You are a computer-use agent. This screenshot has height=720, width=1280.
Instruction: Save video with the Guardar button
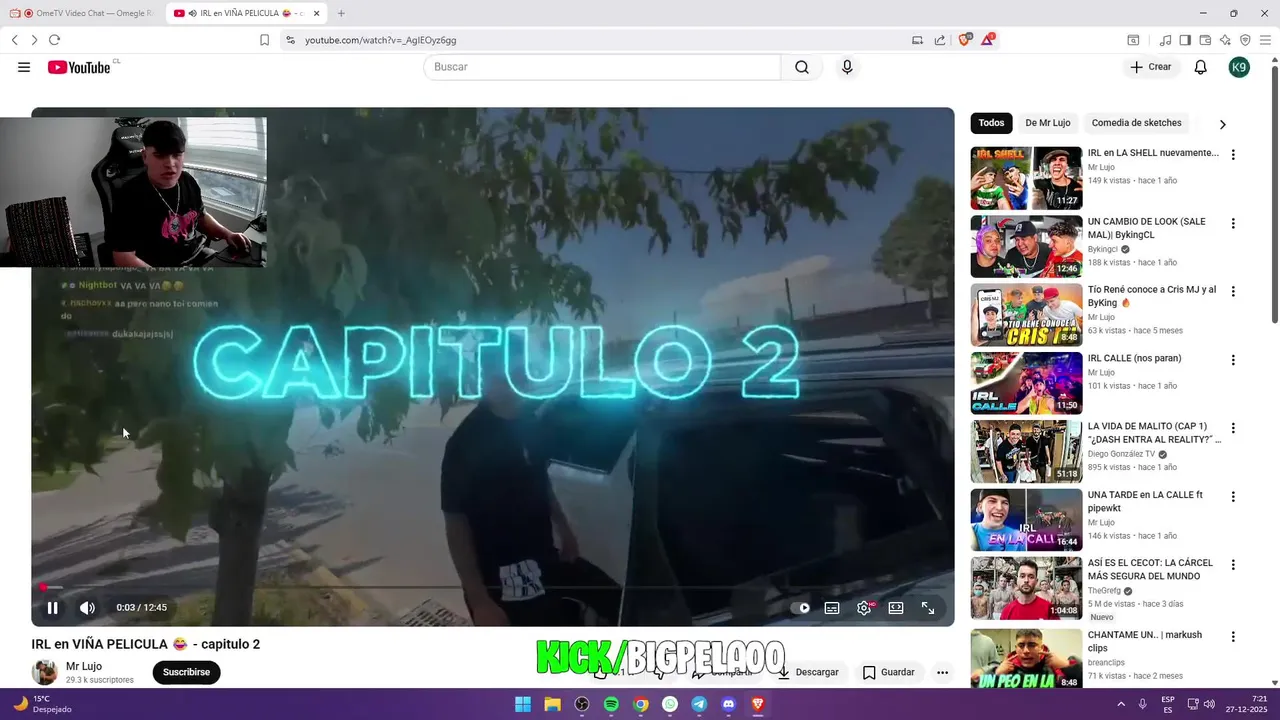click(889, 672)
